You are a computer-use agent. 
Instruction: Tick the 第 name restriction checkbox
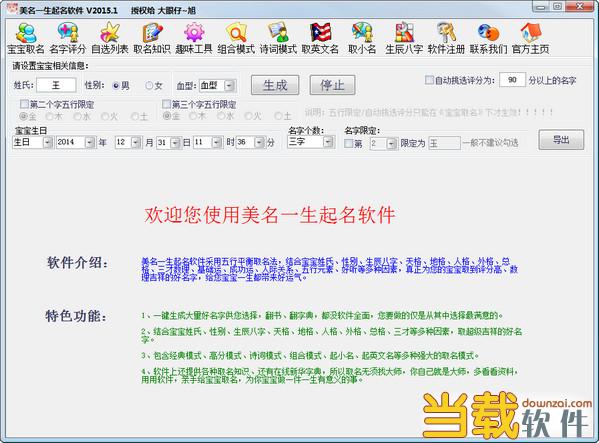pos(348,144)
